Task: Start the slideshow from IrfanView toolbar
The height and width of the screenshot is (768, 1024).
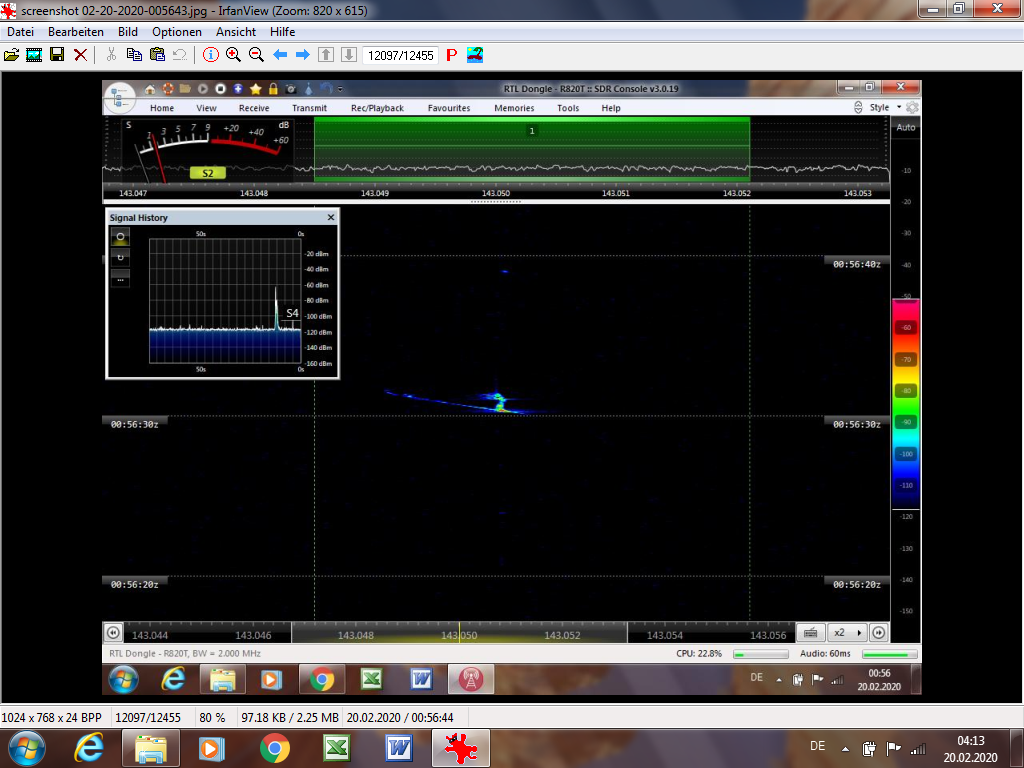Action: [x=34, y=55]
